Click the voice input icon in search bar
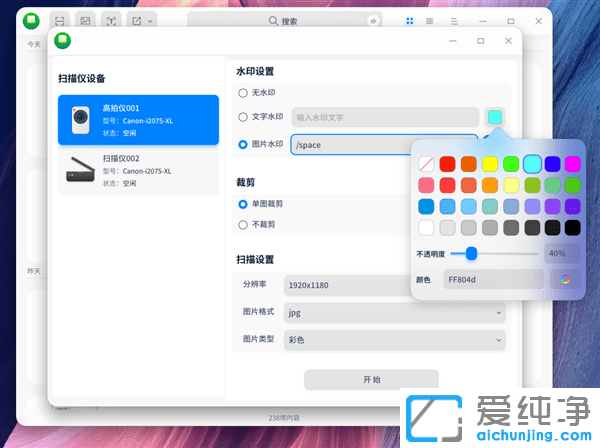 coord(373,20)
